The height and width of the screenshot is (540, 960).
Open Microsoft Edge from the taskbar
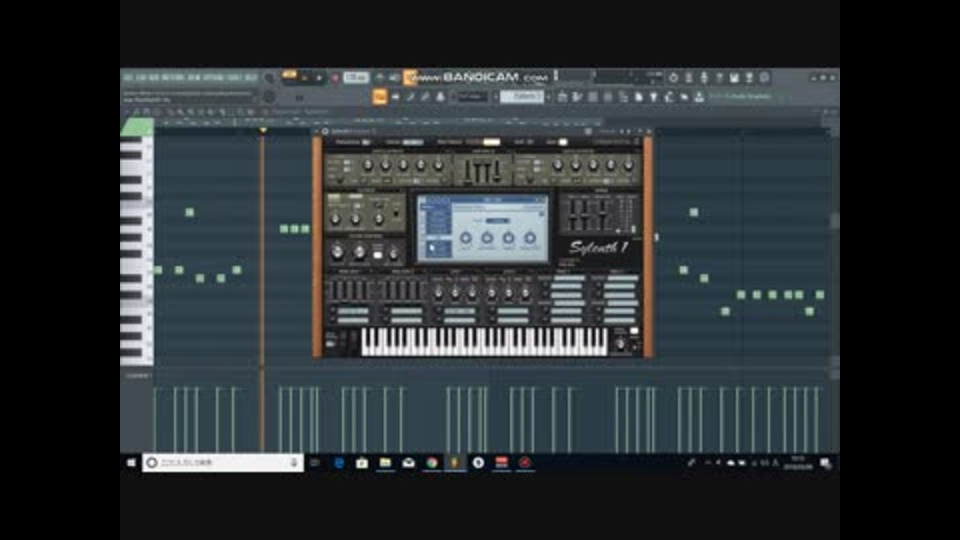339,463
